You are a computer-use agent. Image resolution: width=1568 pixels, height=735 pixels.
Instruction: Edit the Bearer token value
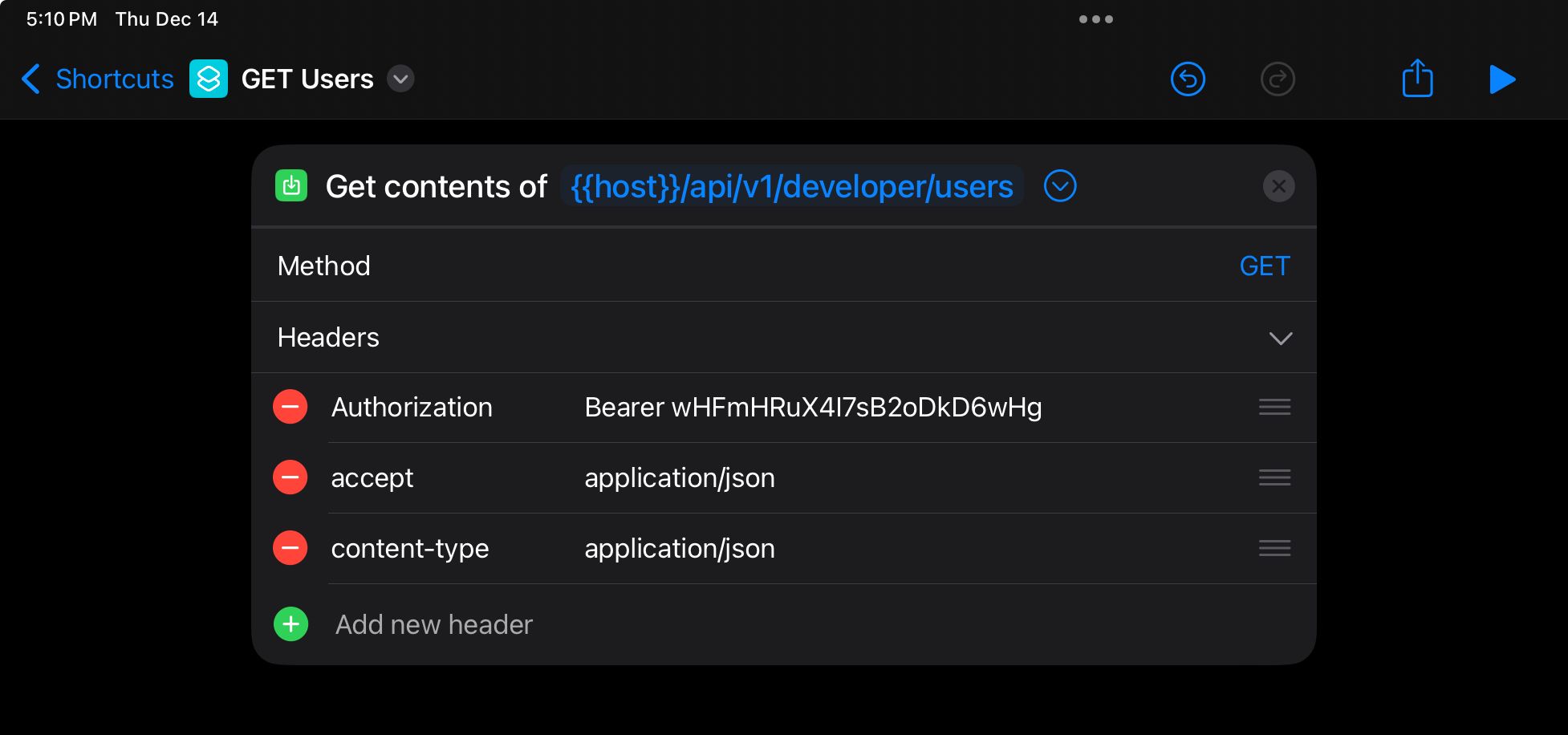point(813,408)
